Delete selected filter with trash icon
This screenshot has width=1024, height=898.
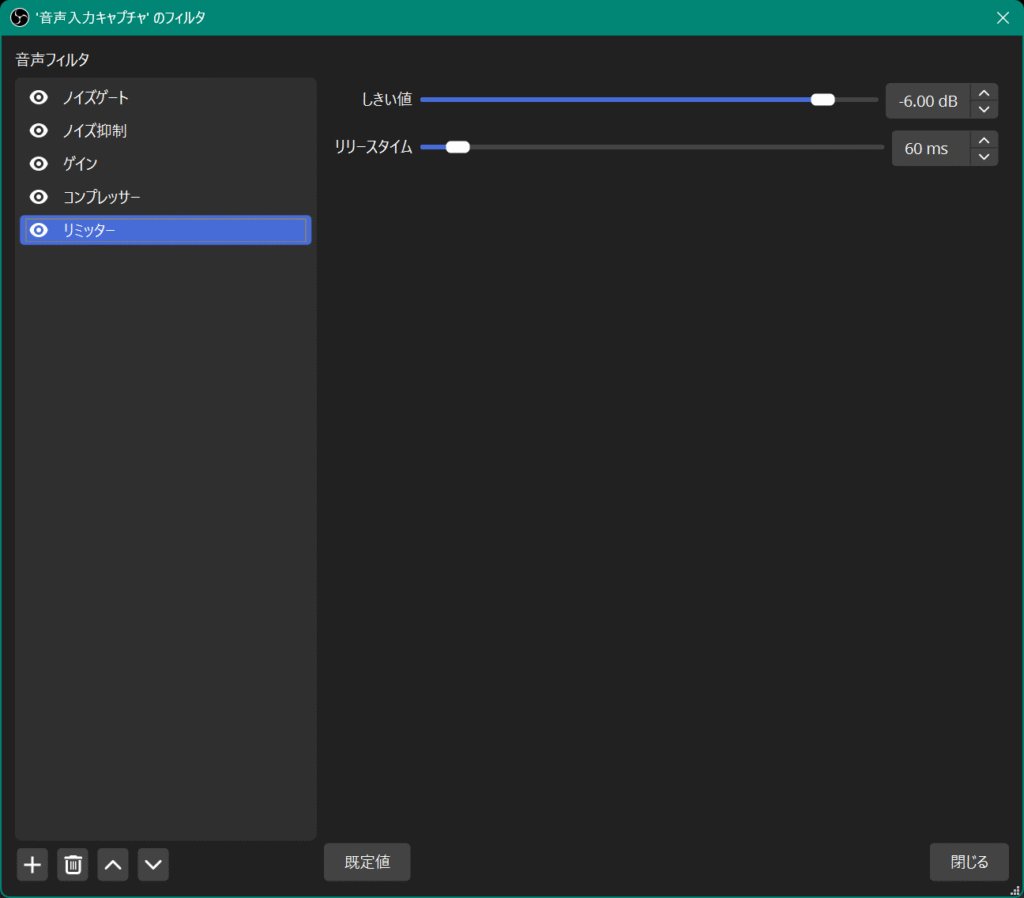pos(72,865)
